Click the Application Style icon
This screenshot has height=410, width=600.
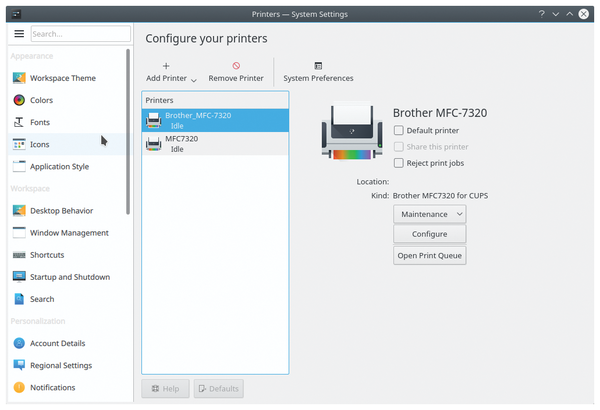tap(19, 167)
